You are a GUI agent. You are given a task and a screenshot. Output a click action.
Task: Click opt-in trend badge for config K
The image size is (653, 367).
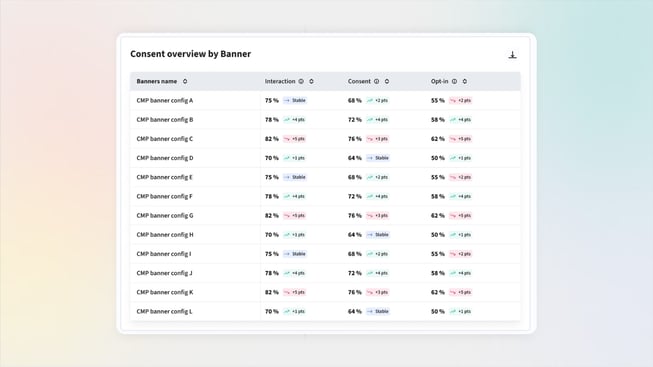[460, 292]
